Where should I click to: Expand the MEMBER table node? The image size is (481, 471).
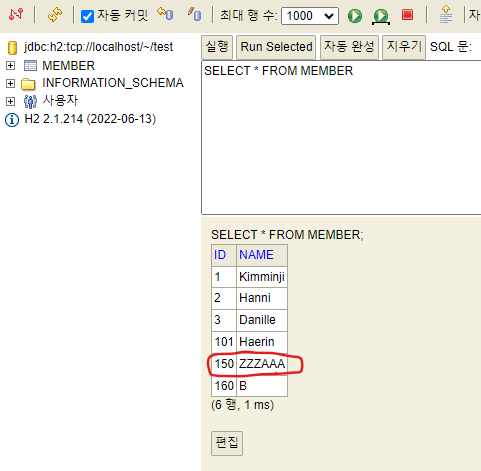10,65
